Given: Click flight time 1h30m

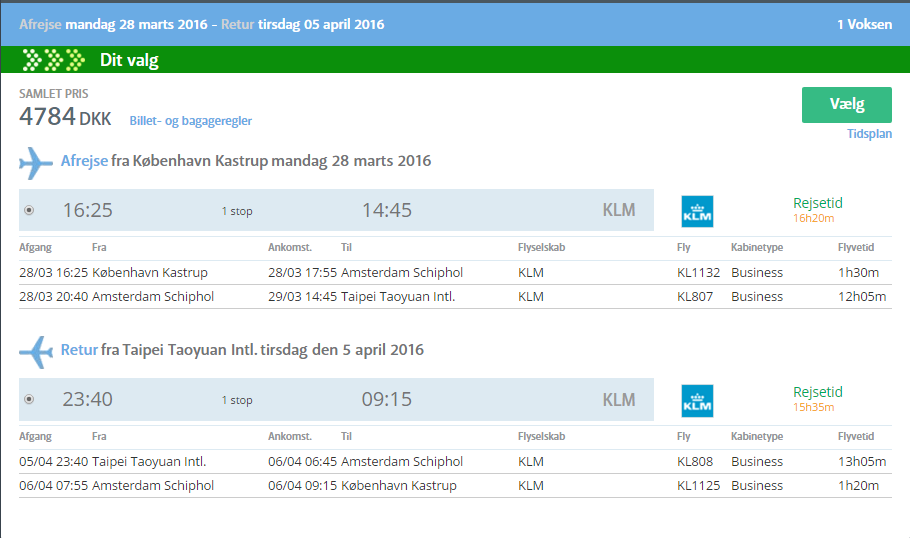Looking at the screenshot, I should 858,272.
